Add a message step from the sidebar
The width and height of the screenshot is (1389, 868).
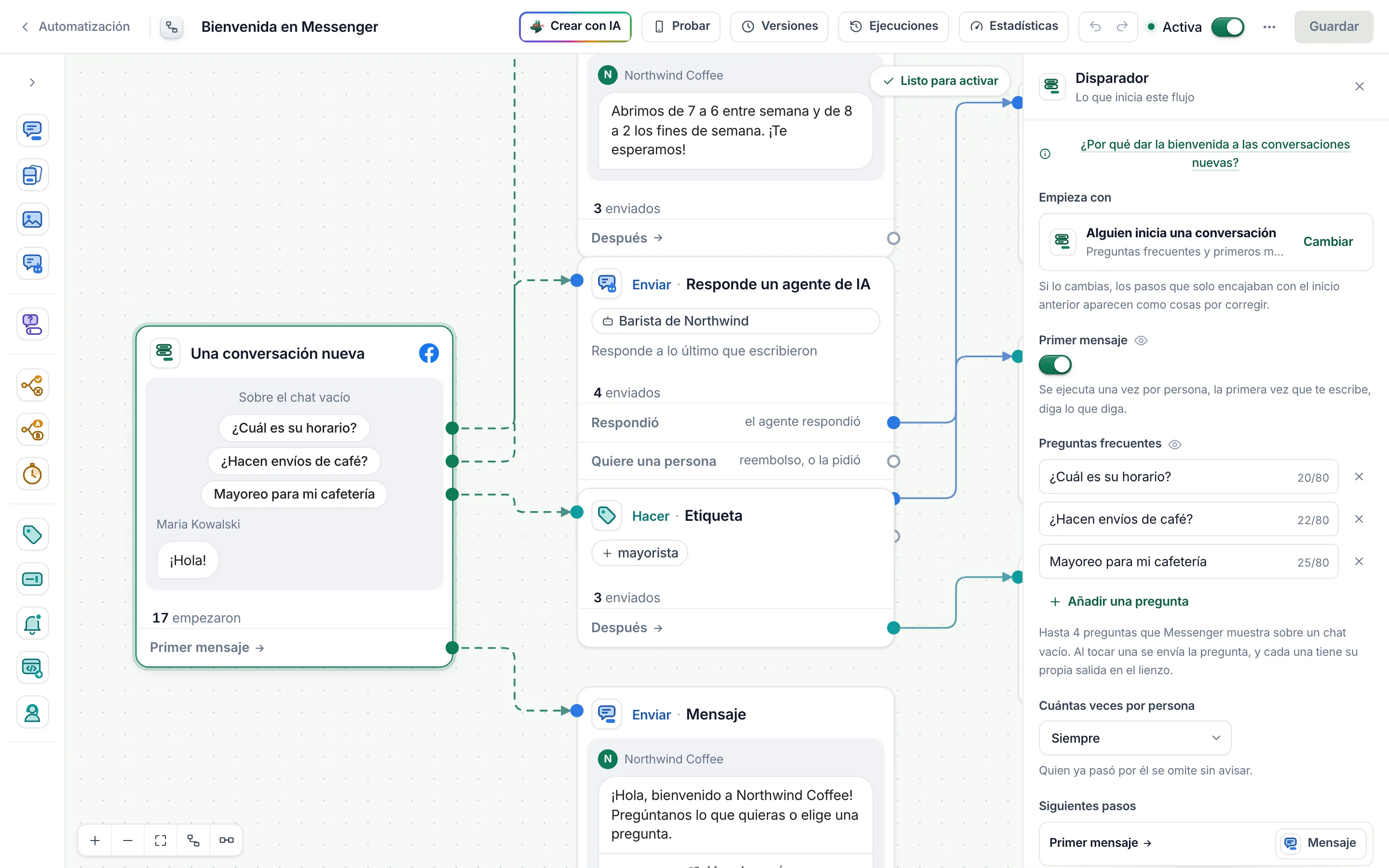(x=32, y=130)
